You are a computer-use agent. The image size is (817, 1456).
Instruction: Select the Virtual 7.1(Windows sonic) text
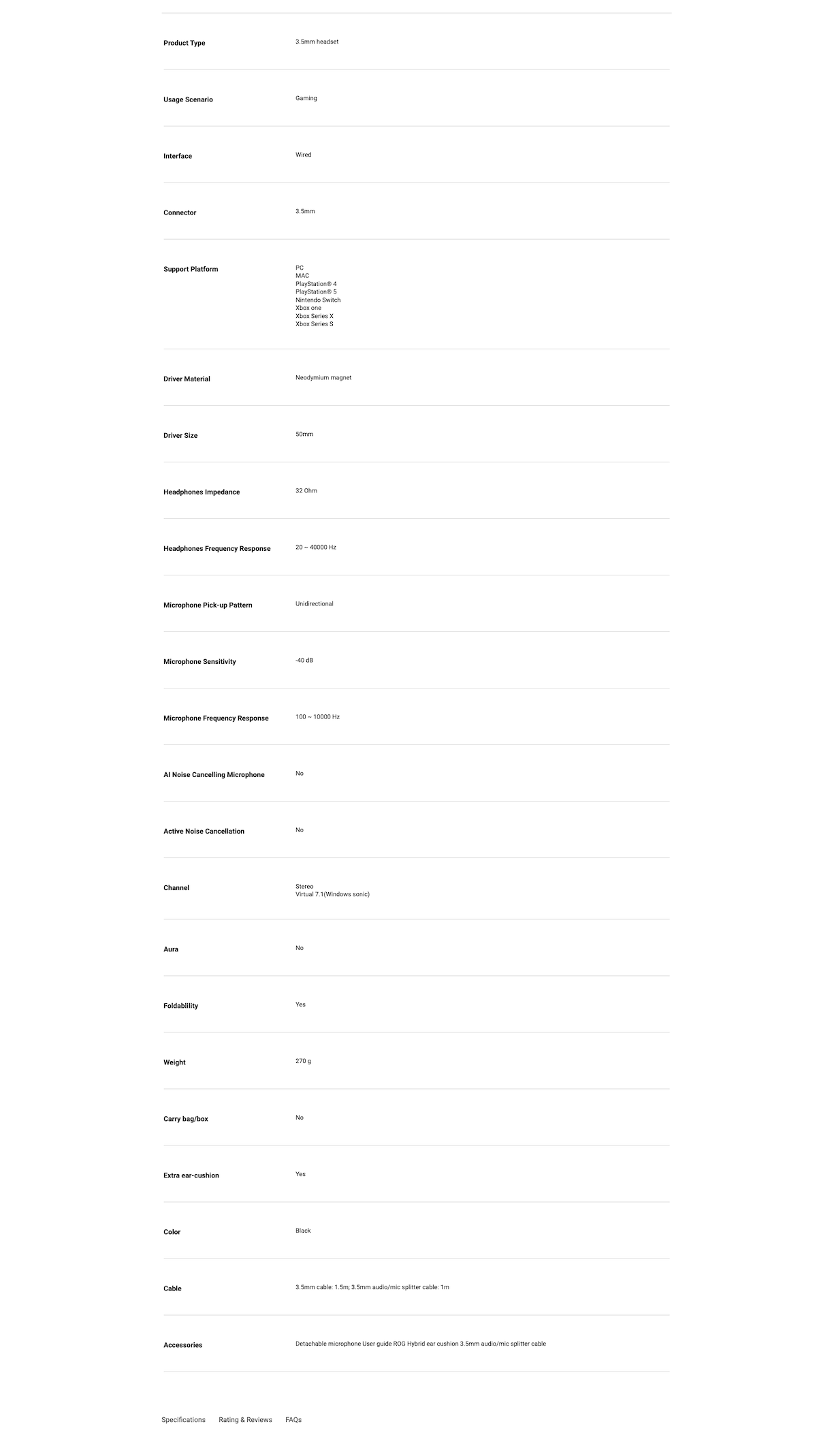pos(332,894)
